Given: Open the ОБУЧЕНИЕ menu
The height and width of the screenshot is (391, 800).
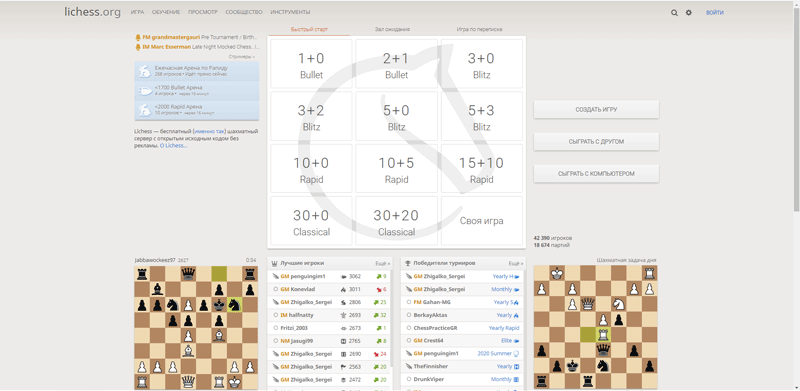Looking at the screenshot, I should pos(165,12).
